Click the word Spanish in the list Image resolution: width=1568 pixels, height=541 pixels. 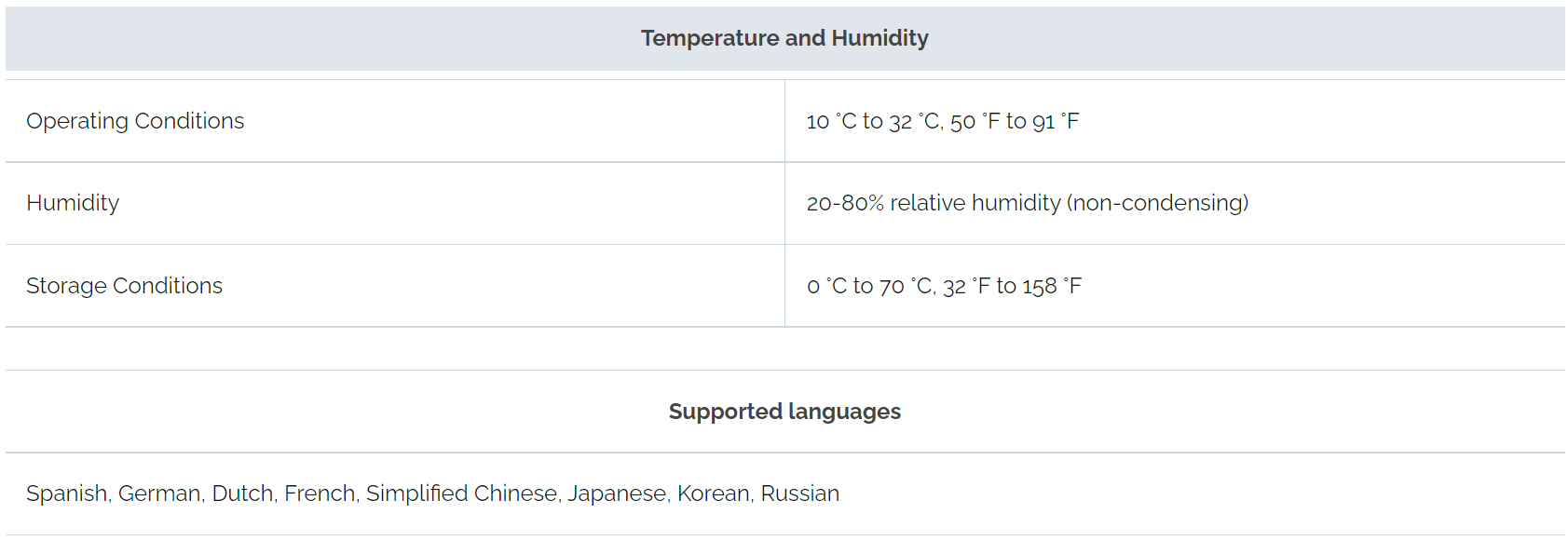tap(67, 494)
